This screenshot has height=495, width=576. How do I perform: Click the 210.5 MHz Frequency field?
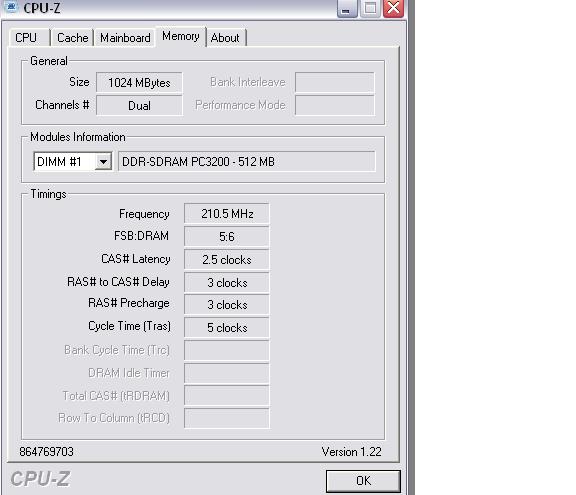(227, 214)
